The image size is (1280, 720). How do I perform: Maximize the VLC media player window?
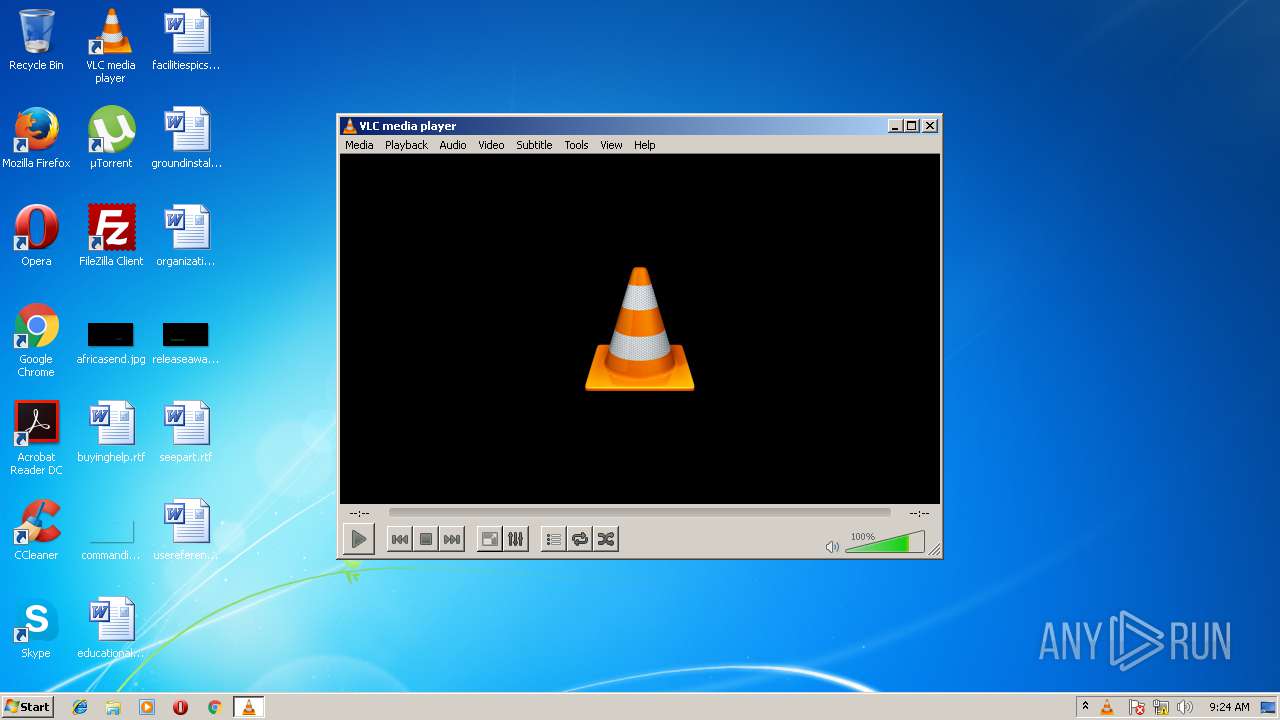(x=911, y=125)
